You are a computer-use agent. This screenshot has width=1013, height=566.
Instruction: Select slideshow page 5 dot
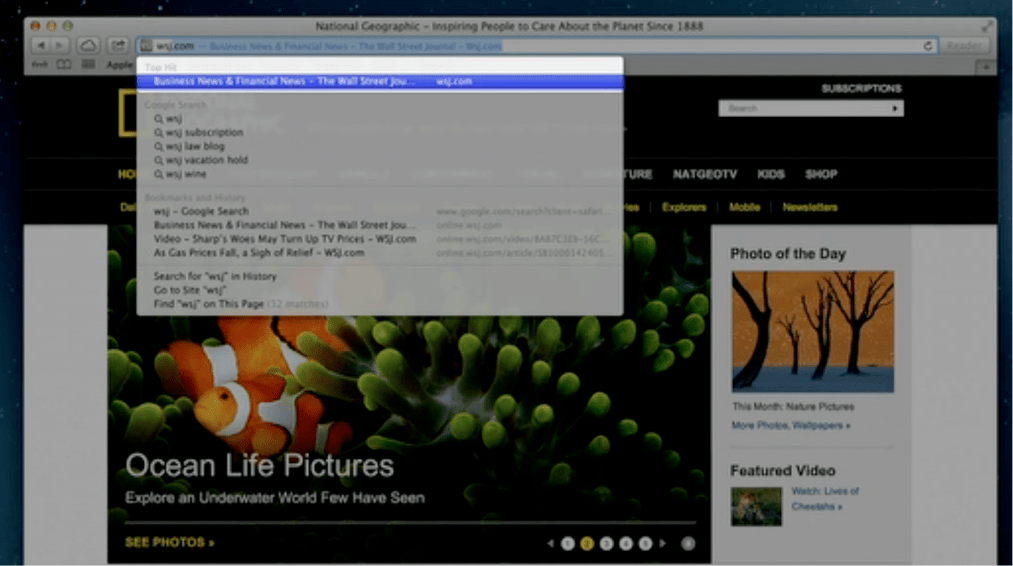(645, 544)
